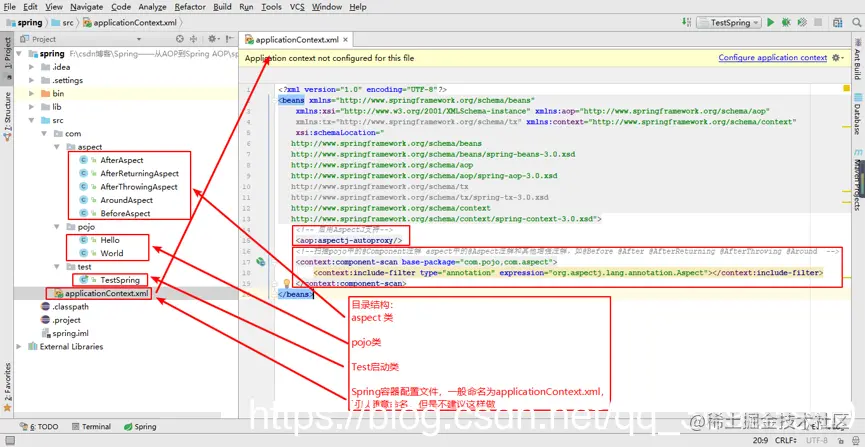Run TestSpring with coverage icon
The height and width of the screenshot is (447, 865).
tap(802, 23)
